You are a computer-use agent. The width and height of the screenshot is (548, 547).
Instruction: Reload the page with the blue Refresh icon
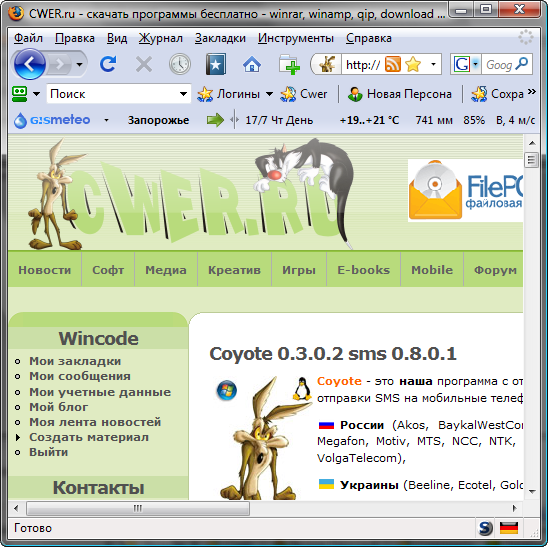(x=108, y=64)
